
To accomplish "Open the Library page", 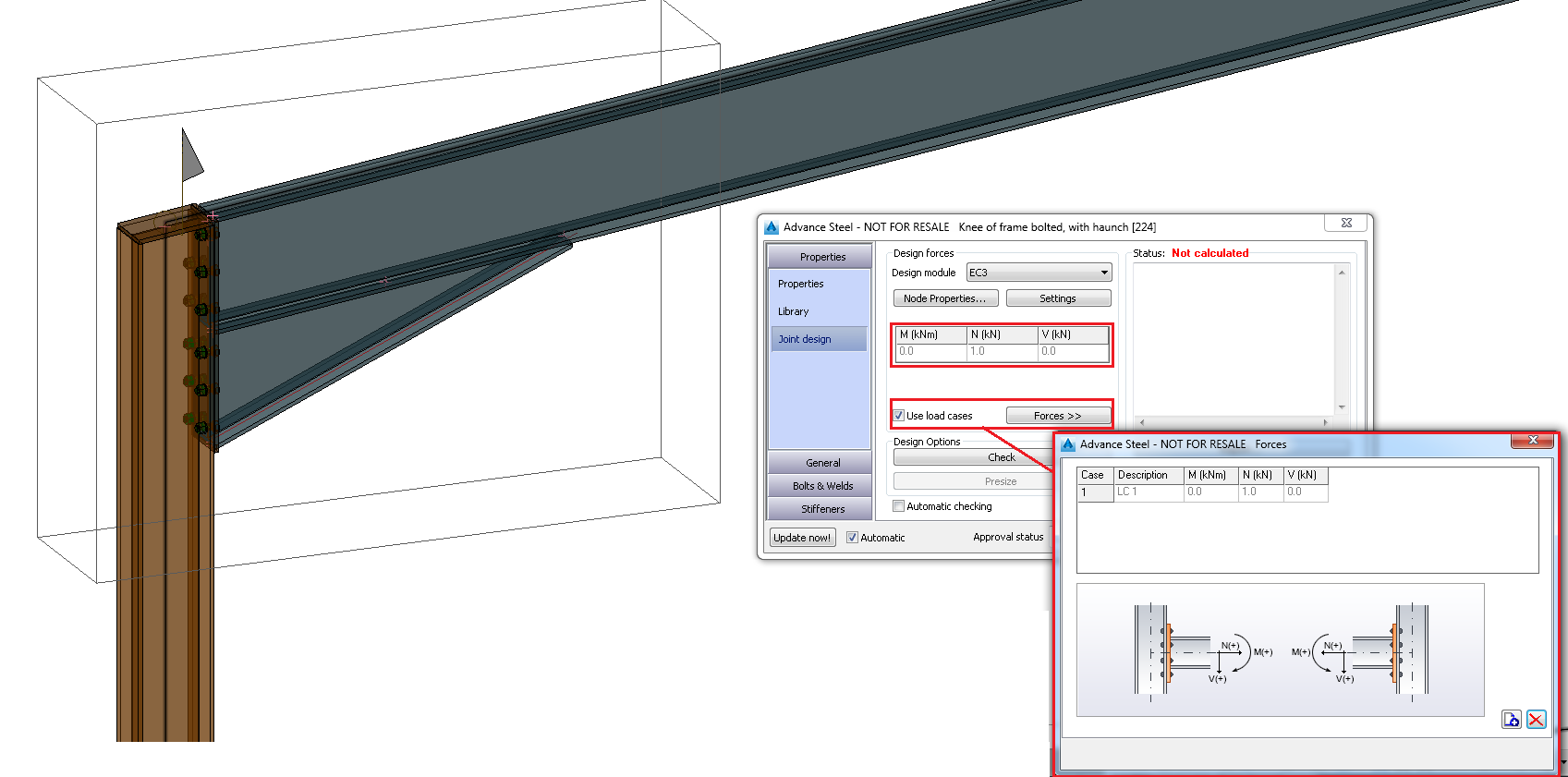I will click(x=793, y=311).
